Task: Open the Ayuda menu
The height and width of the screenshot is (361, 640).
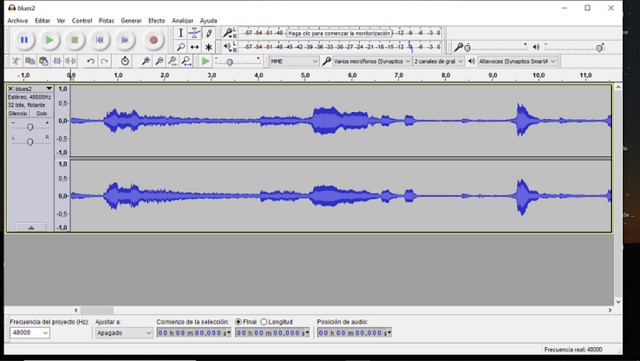Action: (x=208, y=20)
